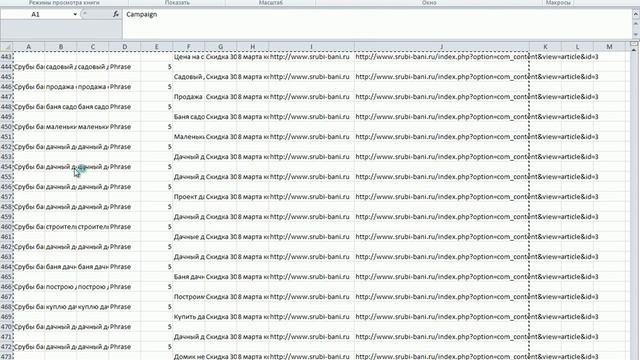This screenshot has width=640, height=360.
Task: Open the Insert Function fx dialog
Action: 116,14
